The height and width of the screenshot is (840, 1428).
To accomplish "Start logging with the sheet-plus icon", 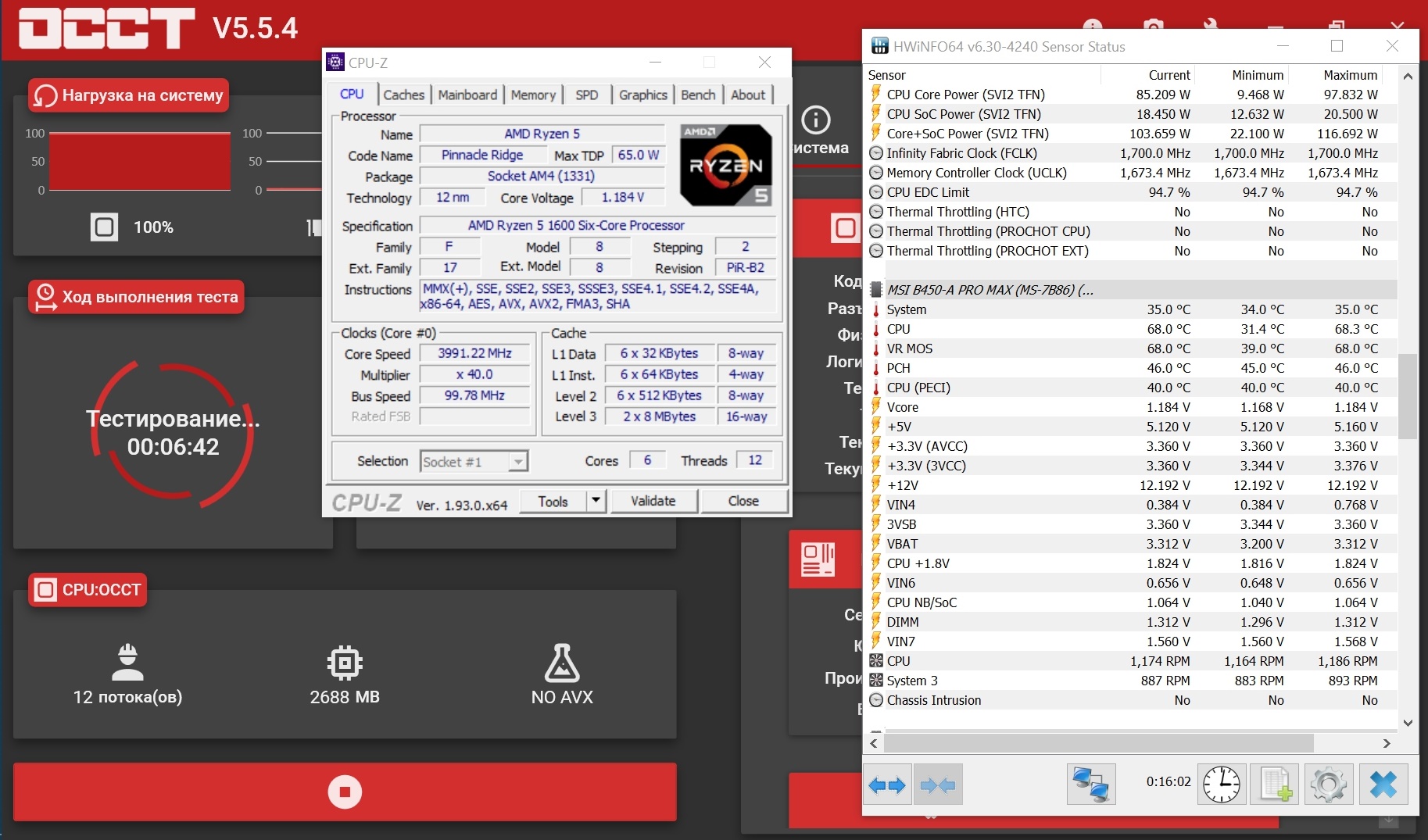I will tap(1275, 785).
